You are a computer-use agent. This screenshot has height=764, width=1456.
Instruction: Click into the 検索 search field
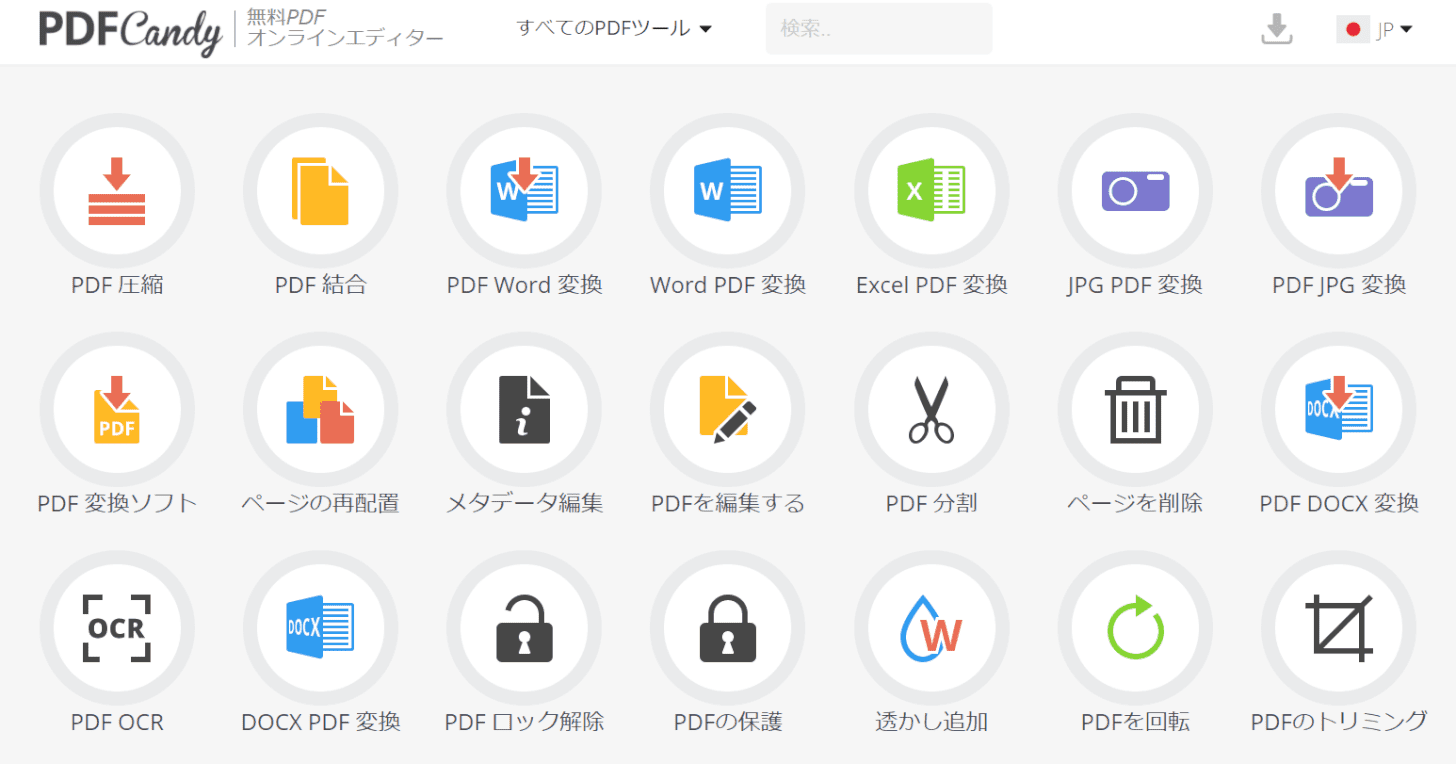879,29
